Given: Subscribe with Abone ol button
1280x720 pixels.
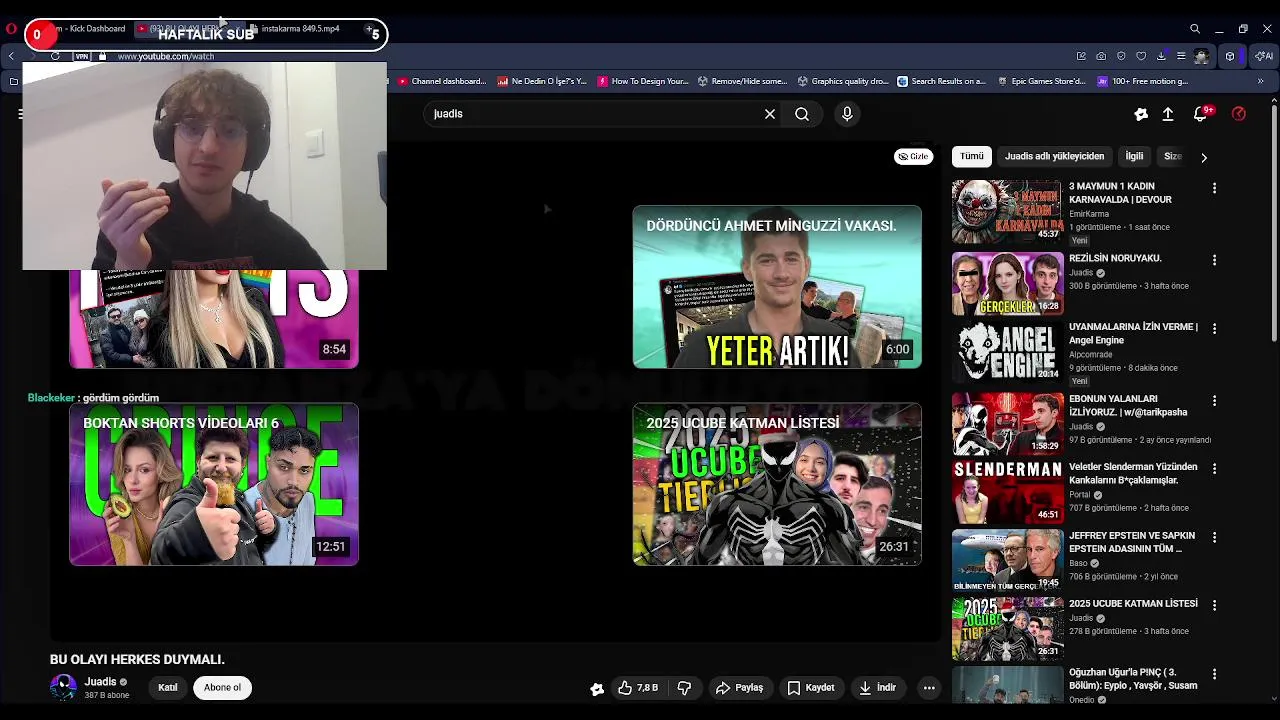Looking at the screenshot, I should [x=222, y=688].
